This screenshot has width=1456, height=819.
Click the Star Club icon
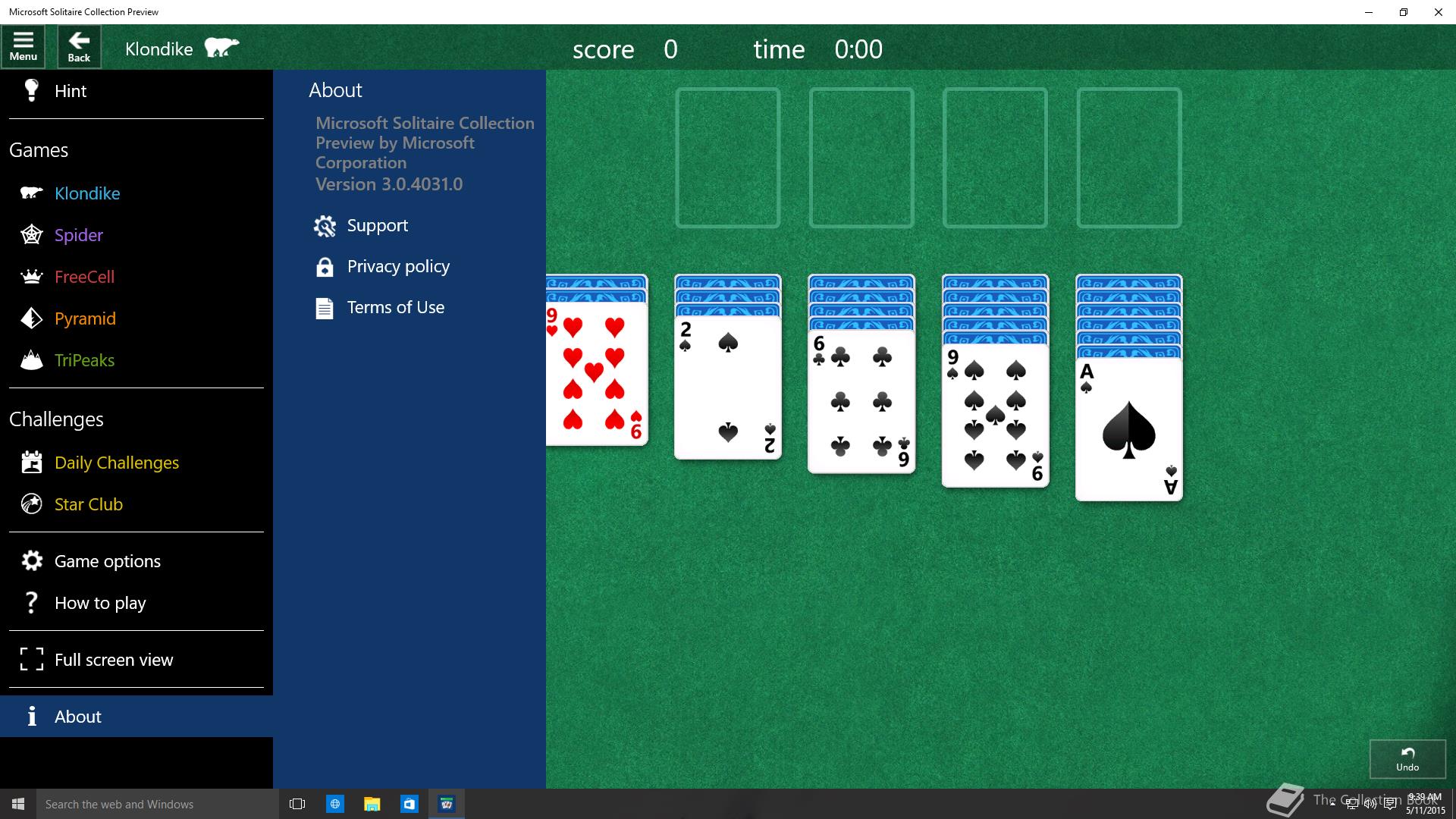pyautogui.click(x=31, y=504)
